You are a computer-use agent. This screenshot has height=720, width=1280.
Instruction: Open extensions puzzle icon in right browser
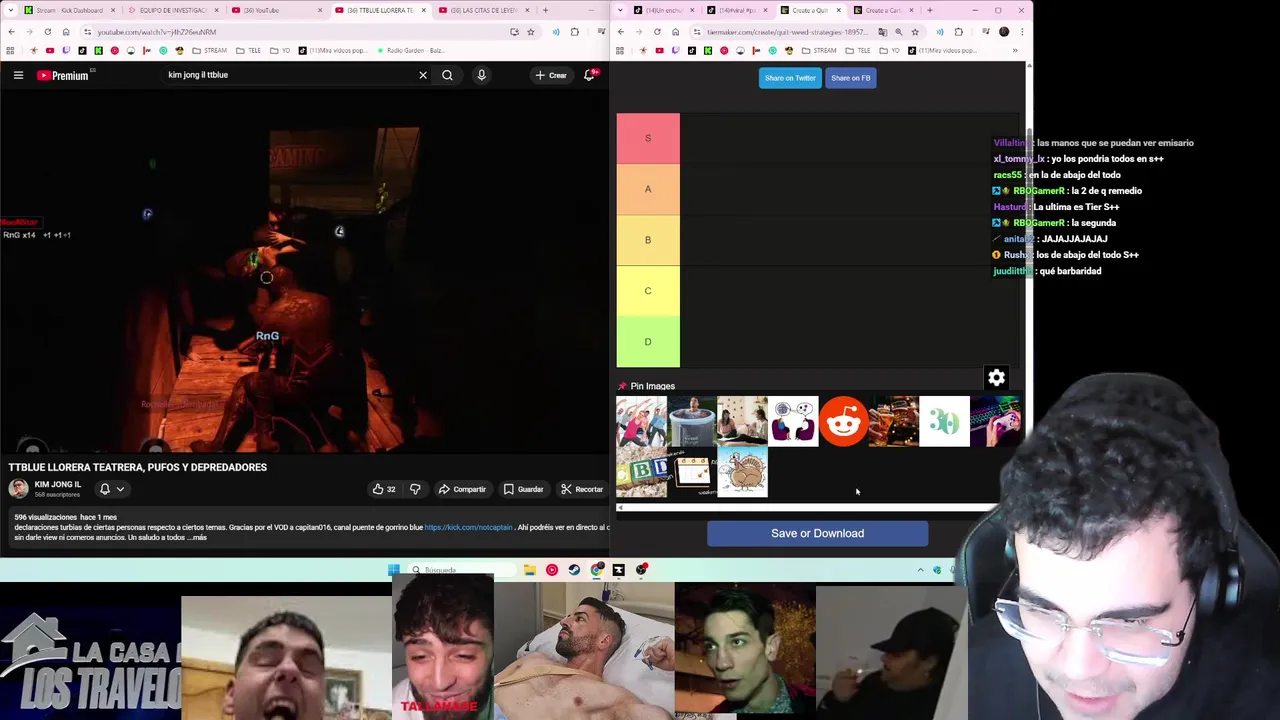coord(959,32)
